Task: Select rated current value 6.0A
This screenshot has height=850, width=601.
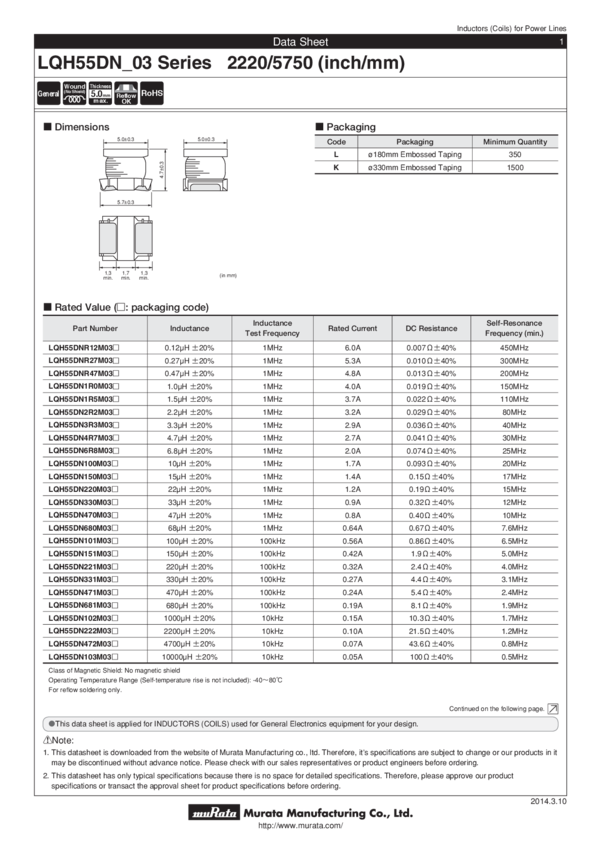Action: (x=352, y=348)
